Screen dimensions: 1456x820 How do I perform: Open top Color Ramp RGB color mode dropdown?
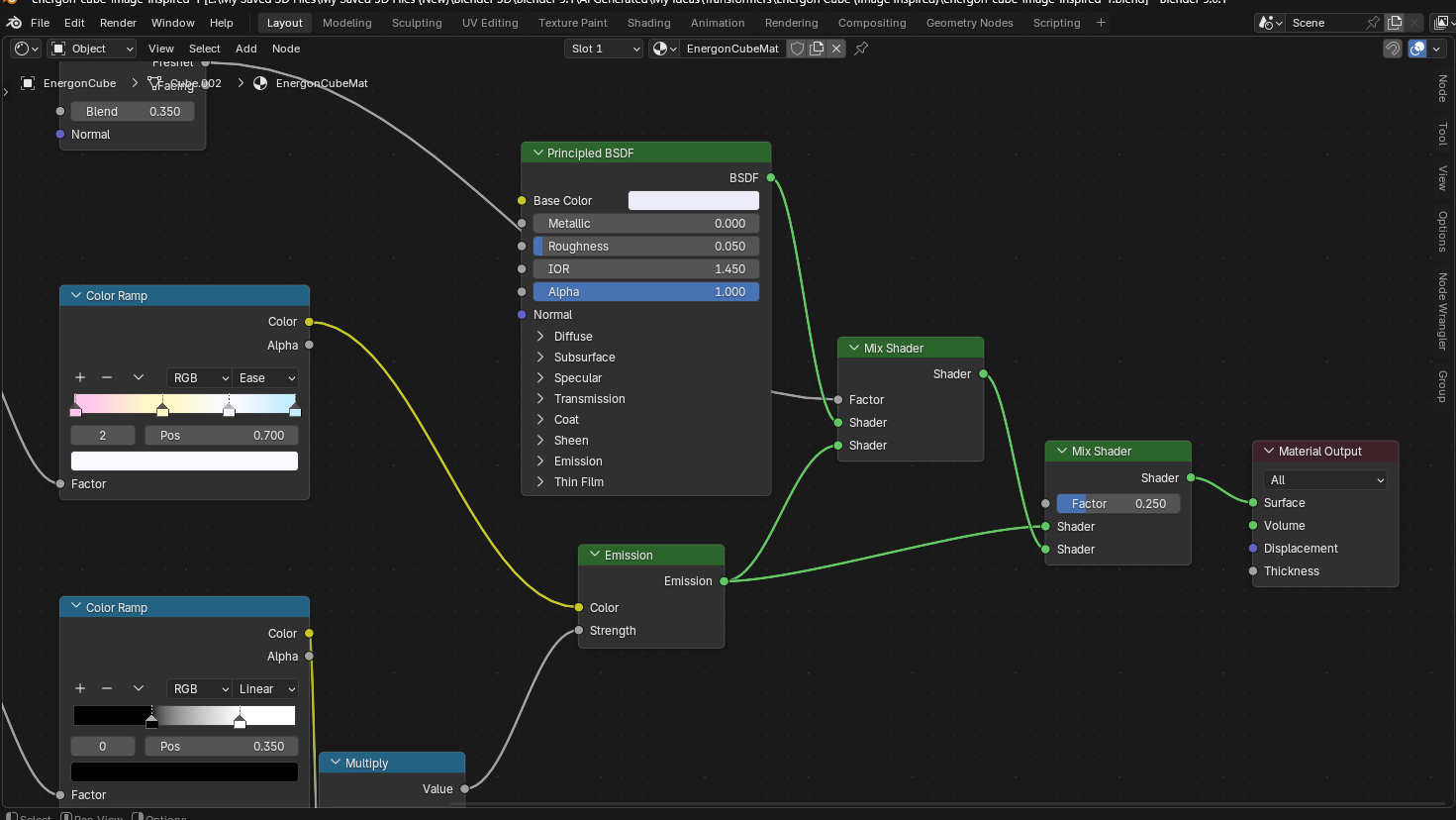(199, 378)
